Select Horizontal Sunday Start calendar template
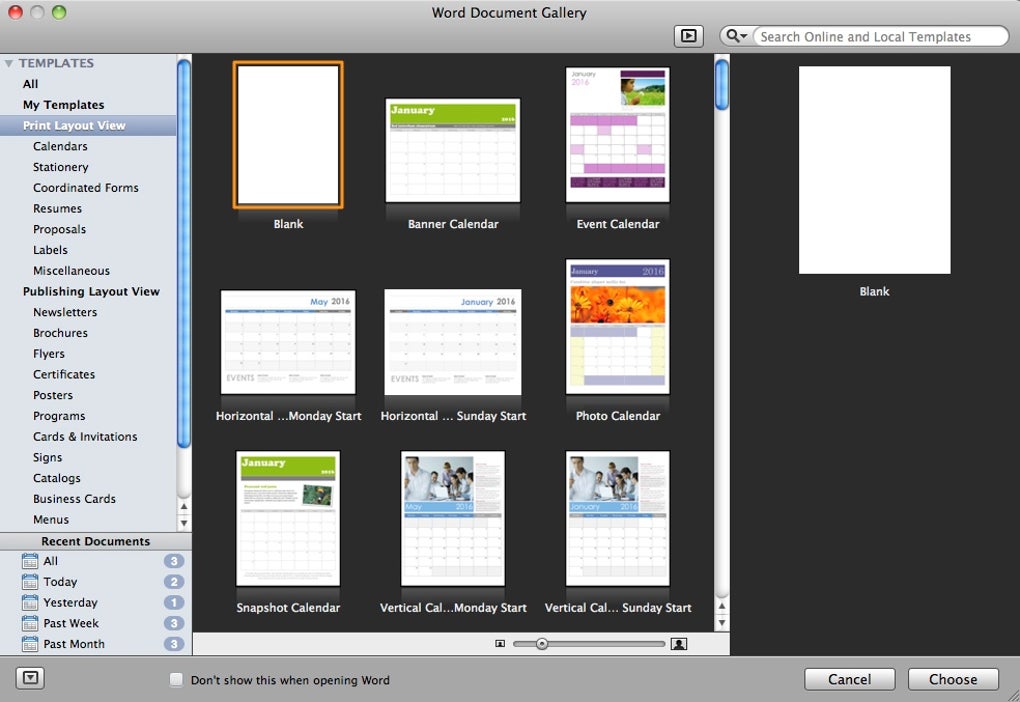Image resolution: width=1020 pixels, height=702 pixels. tap(453, 342)
